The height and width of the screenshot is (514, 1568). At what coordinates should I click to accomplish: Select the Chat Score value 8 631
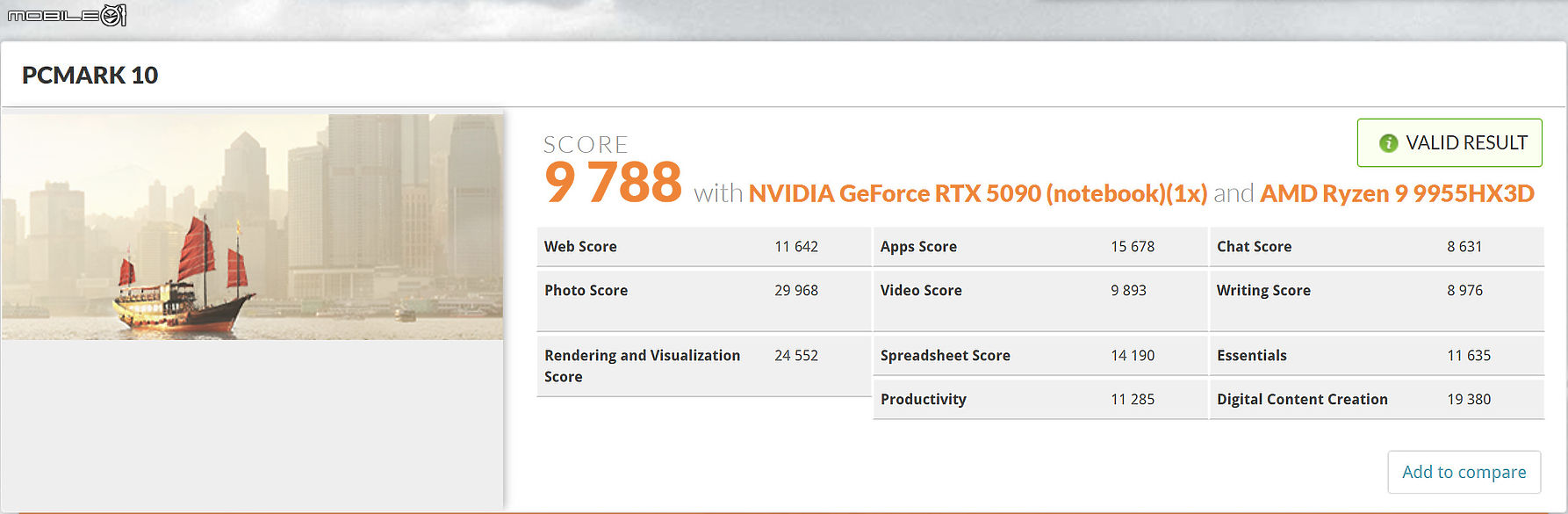tap(1464, 247)
